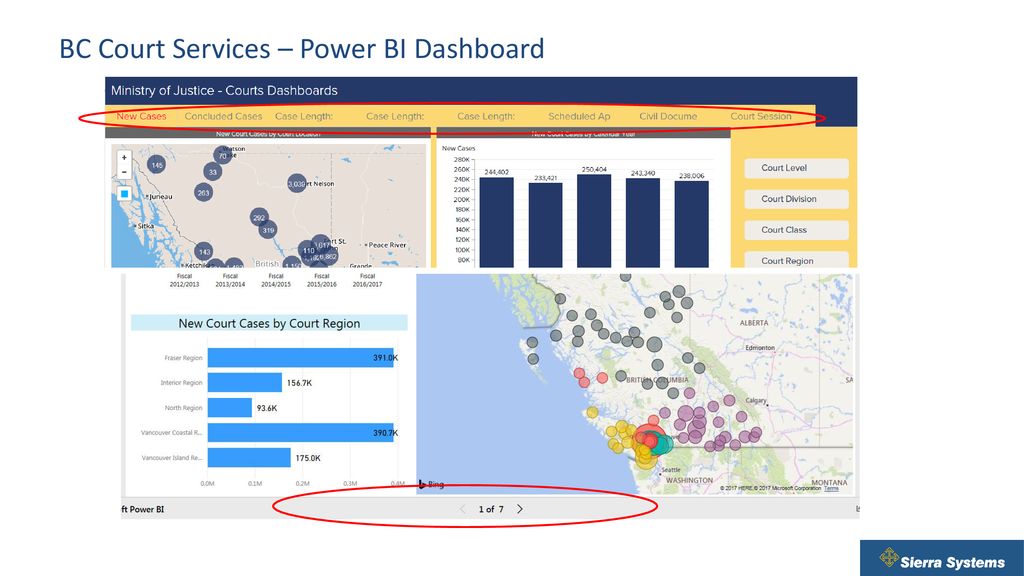Click the Juneau label on the top map

click(160, 197)
